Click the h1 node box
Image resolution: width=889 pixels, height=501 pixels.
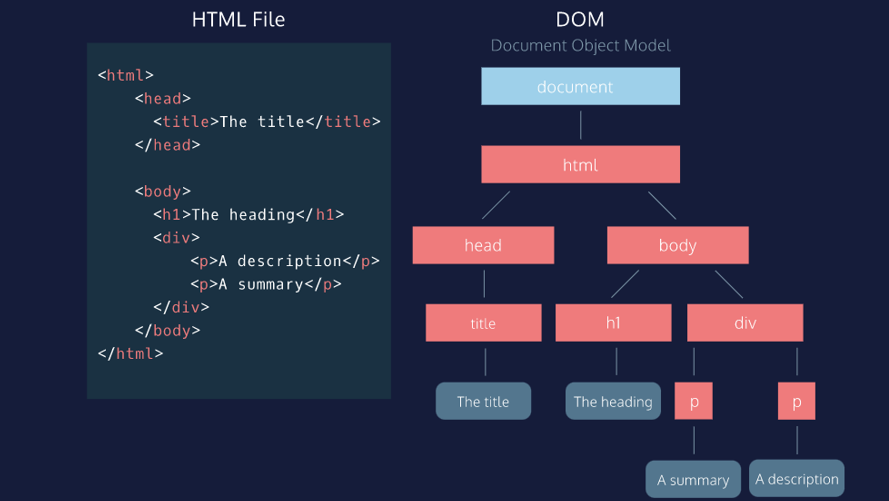click(x=613, y=322)
